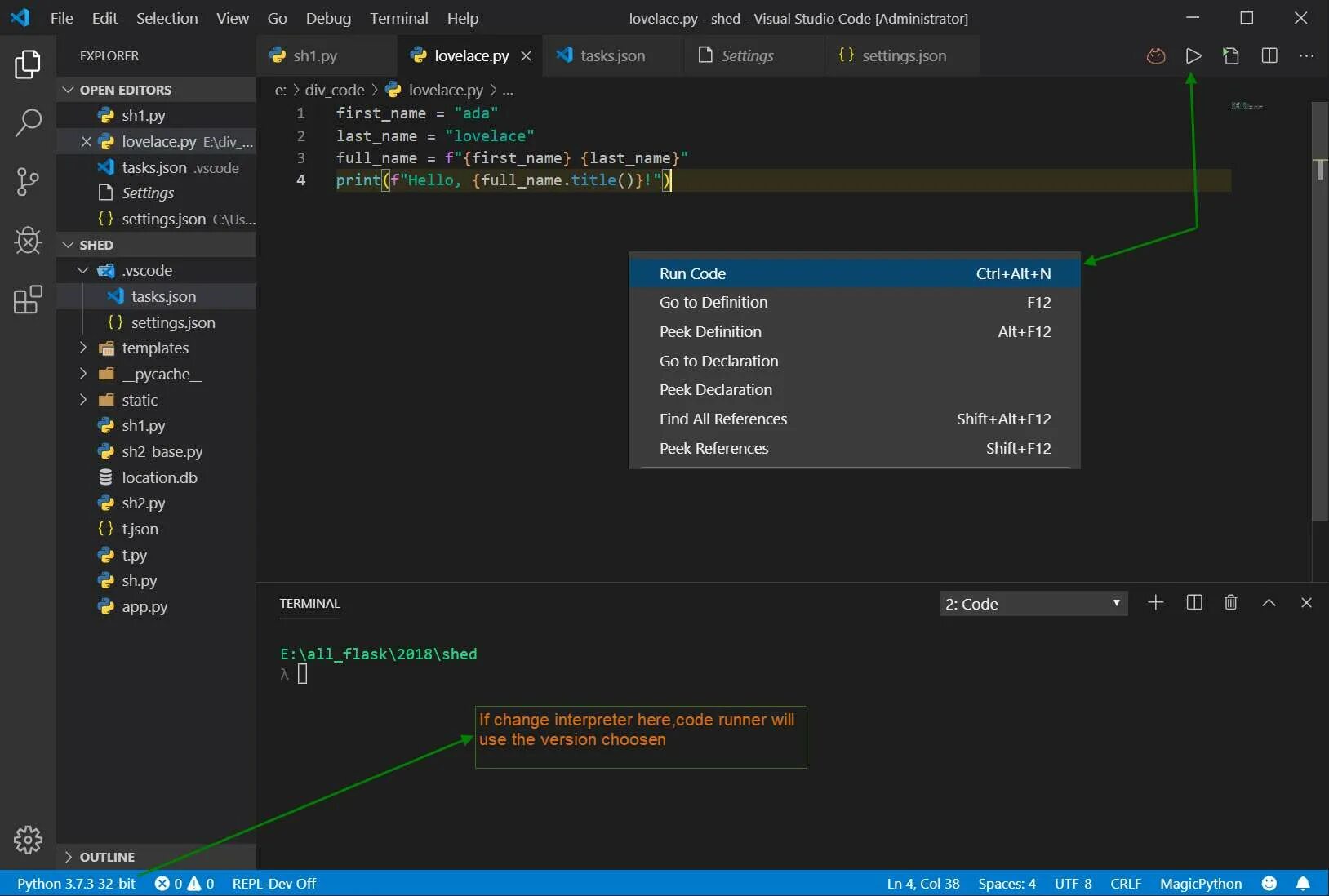Viewport: 1329px width, 896px height.
Task: Click div_code in breadcrumb path
Action: coord(335,90)
